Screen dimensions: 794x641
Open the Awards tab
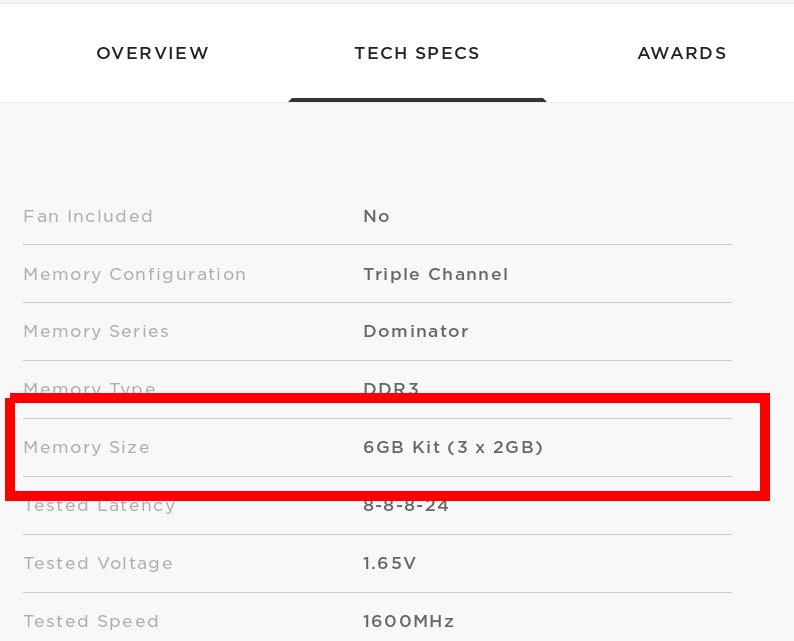pyautogui.click(x=682, y=53)
